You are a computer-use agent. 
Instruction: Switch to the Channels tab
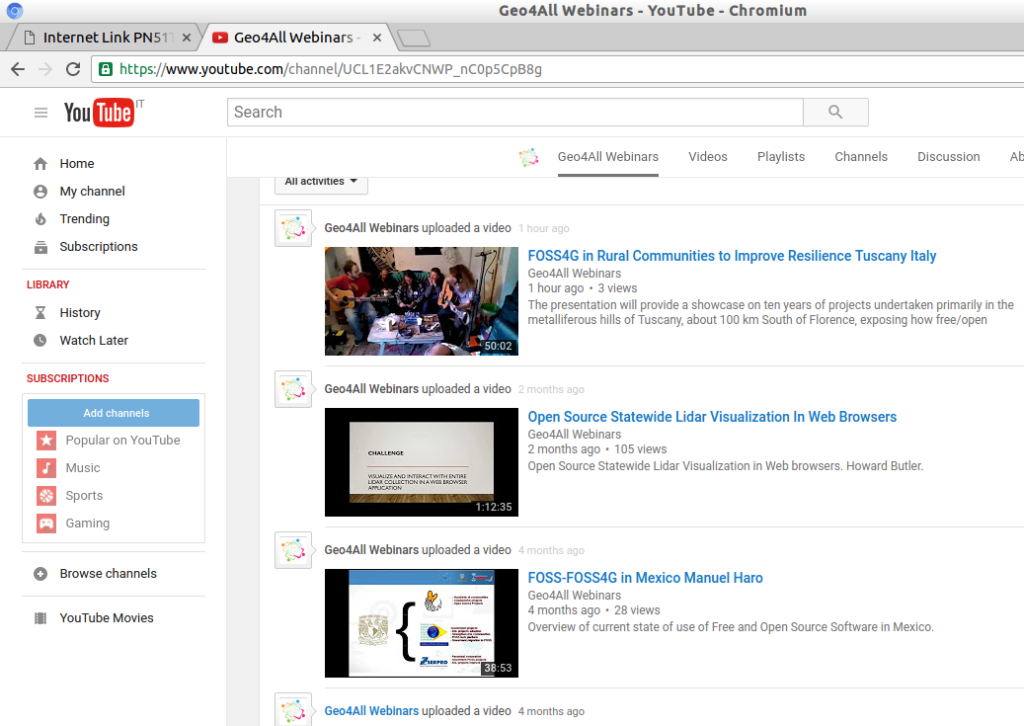coord(861,157)
